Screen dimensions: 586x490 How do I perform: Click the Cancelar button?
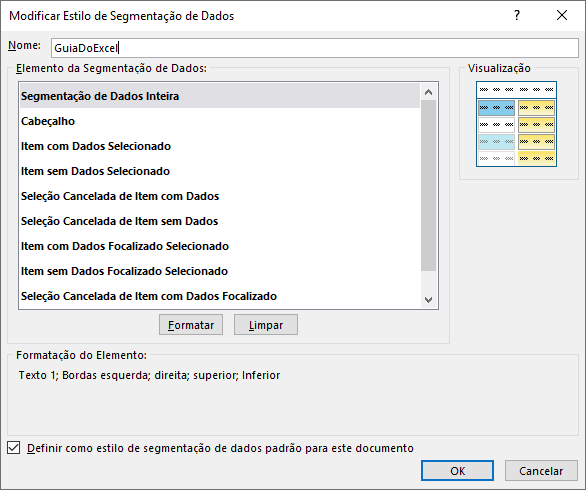point(541,471)
